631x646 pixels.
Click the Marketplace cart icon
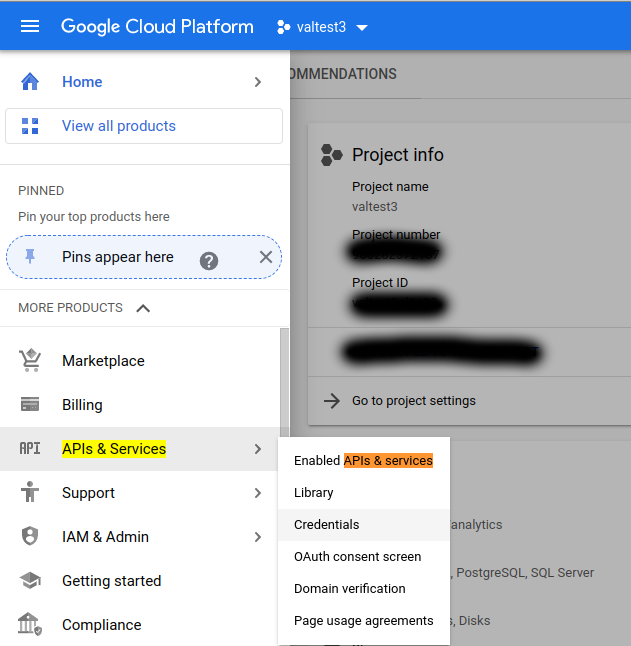(x=30, y=361)
